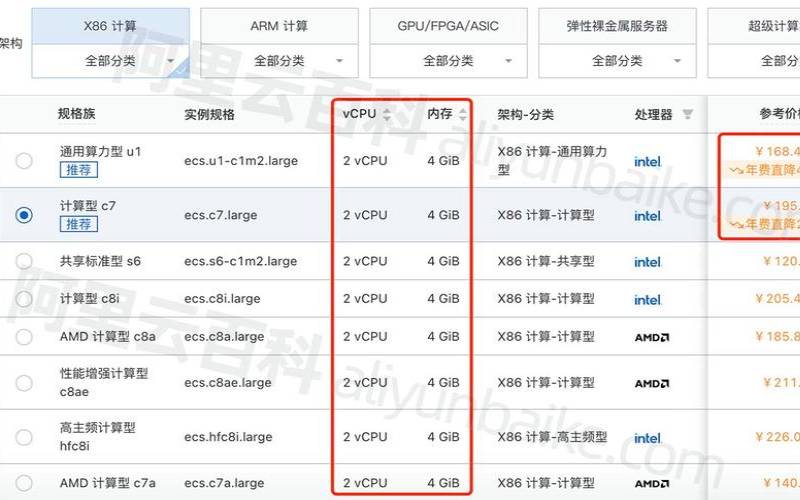
Task: Click the ecs.c7a.large instance spec
Action: tap(224, 483)
